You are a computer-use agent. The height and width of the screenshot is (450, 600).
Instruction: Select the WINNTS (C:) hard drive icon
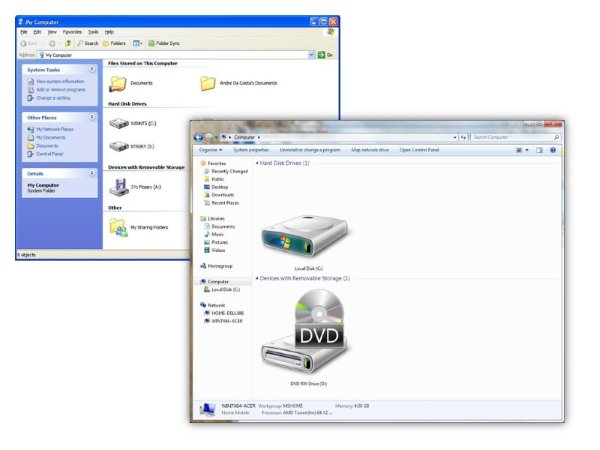119,124
